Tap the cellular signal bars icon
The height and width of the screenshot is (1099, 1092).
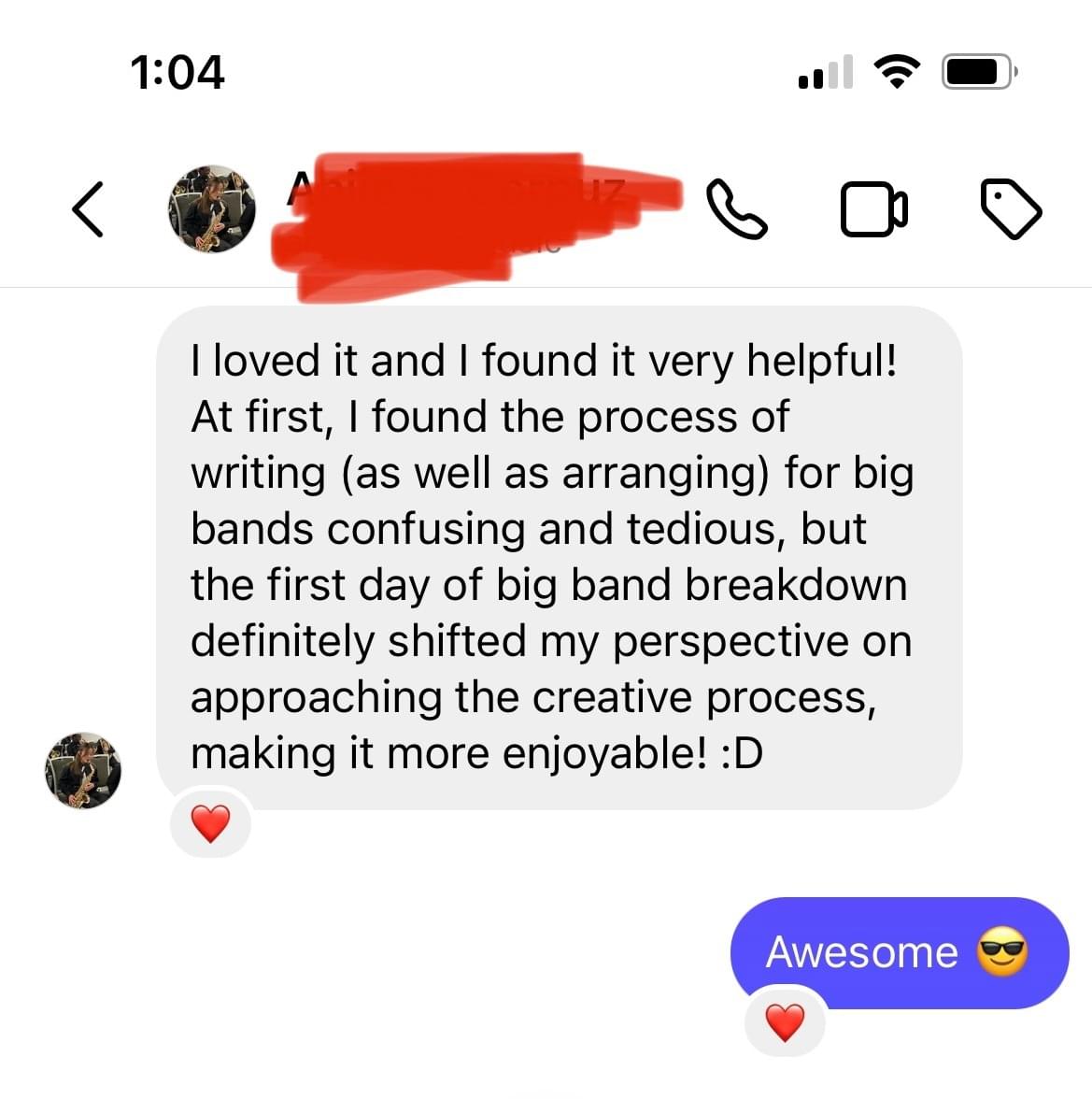pos(826,72)
